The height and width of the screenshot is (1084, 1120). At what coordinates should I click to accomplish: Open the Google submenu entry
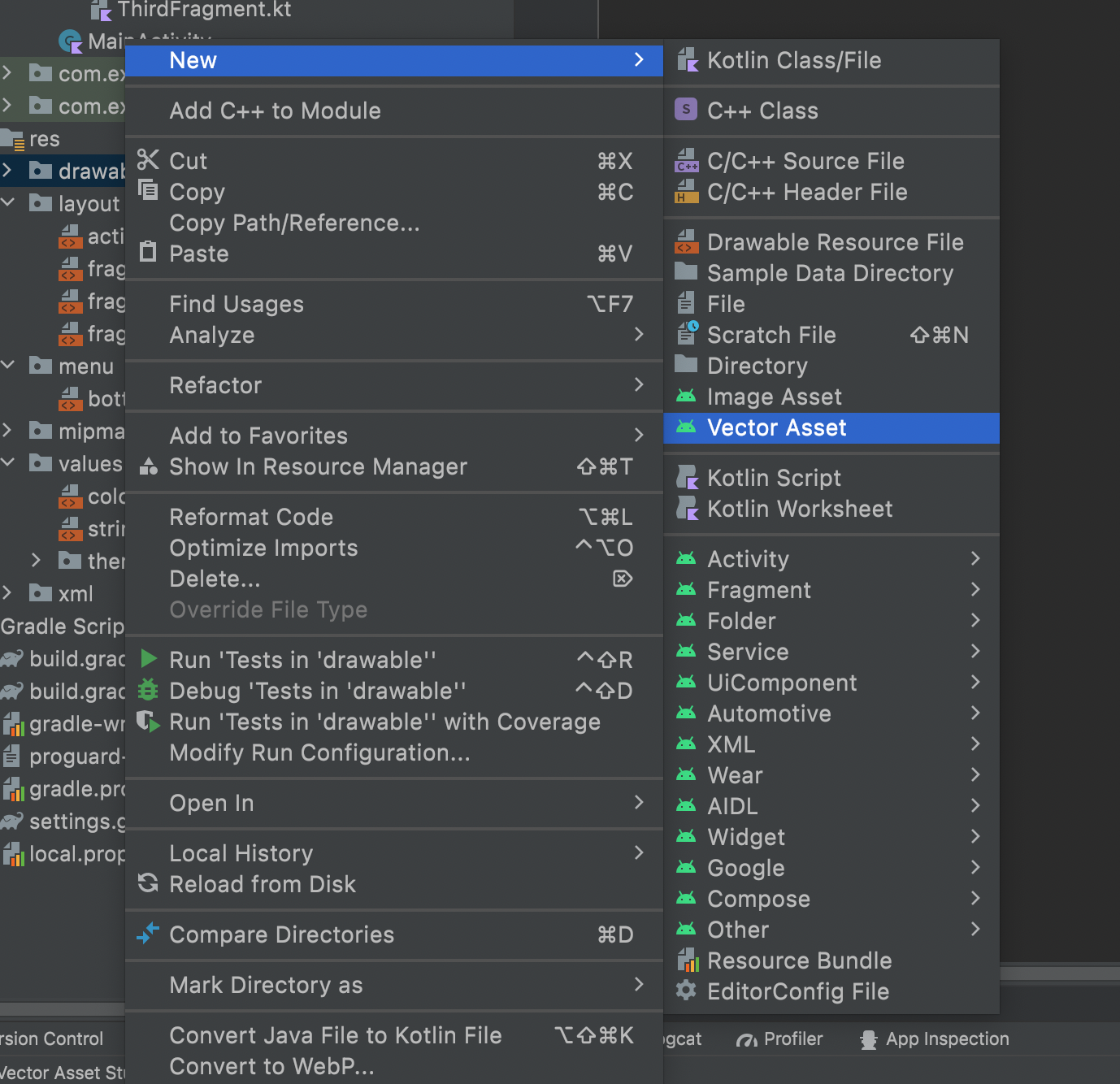[831, 868]
